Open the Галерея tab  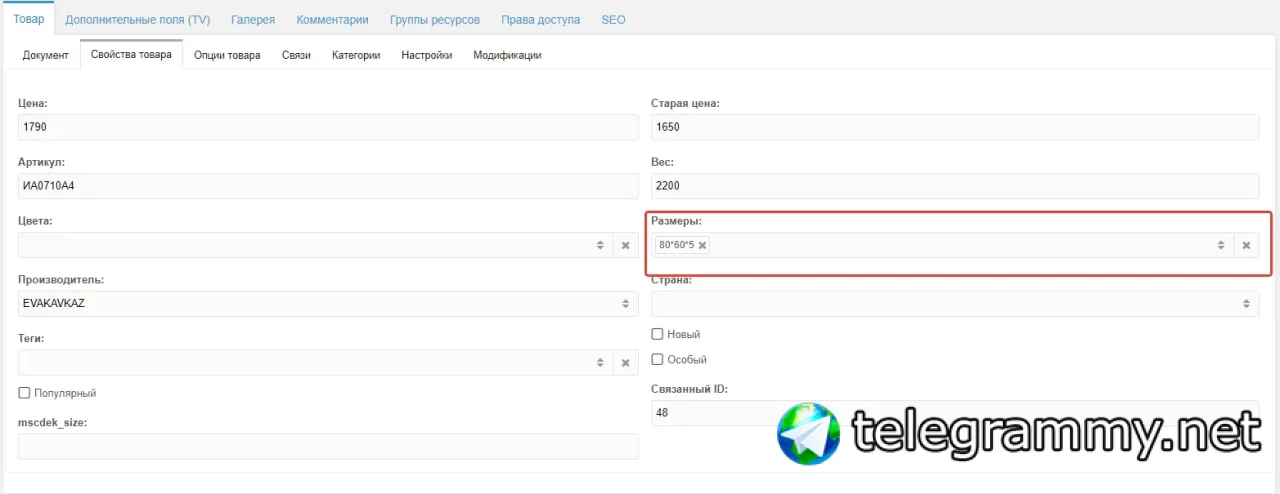[x=253, y=19]
